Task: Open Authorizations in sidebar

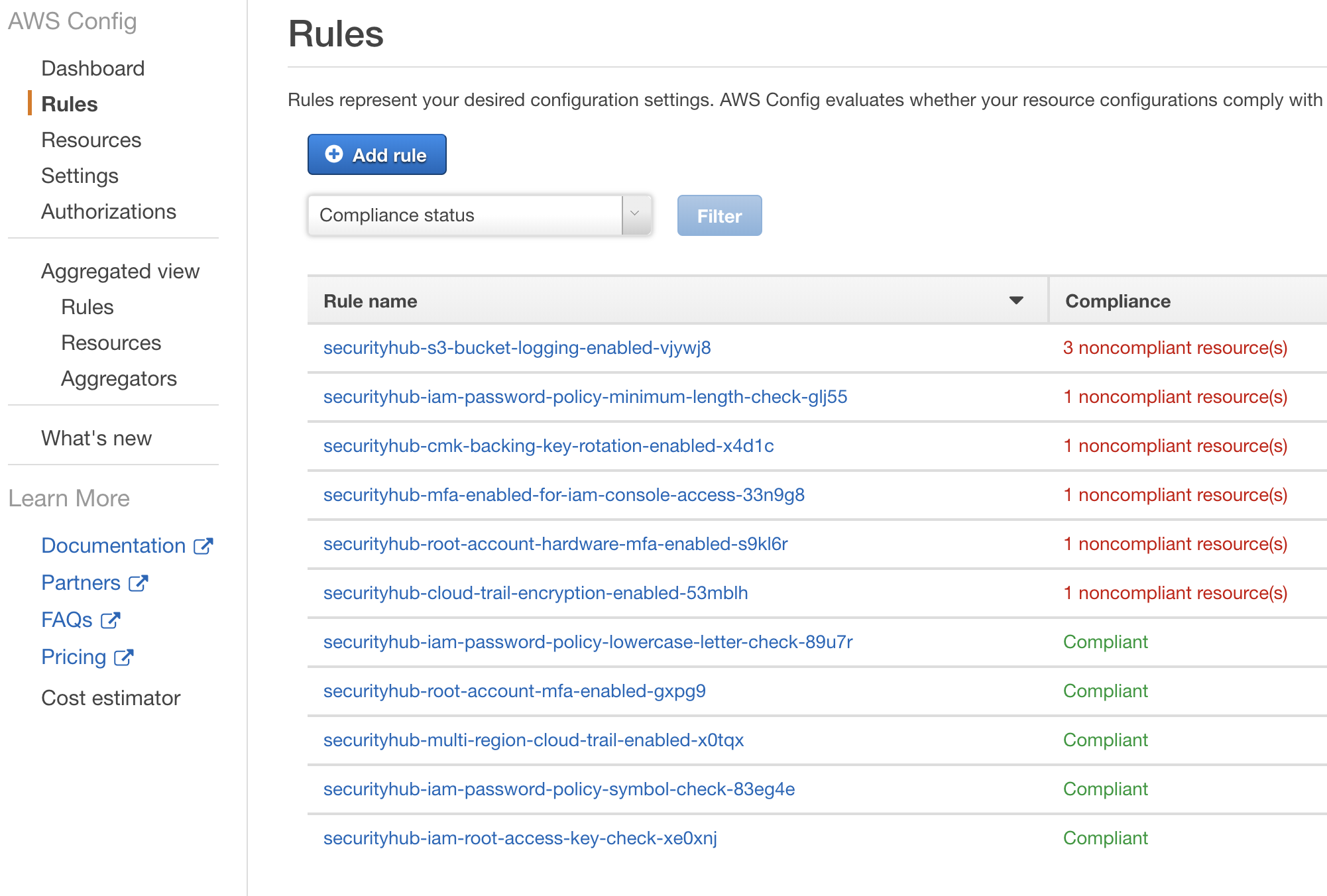Action: click(x=109, y=211)
